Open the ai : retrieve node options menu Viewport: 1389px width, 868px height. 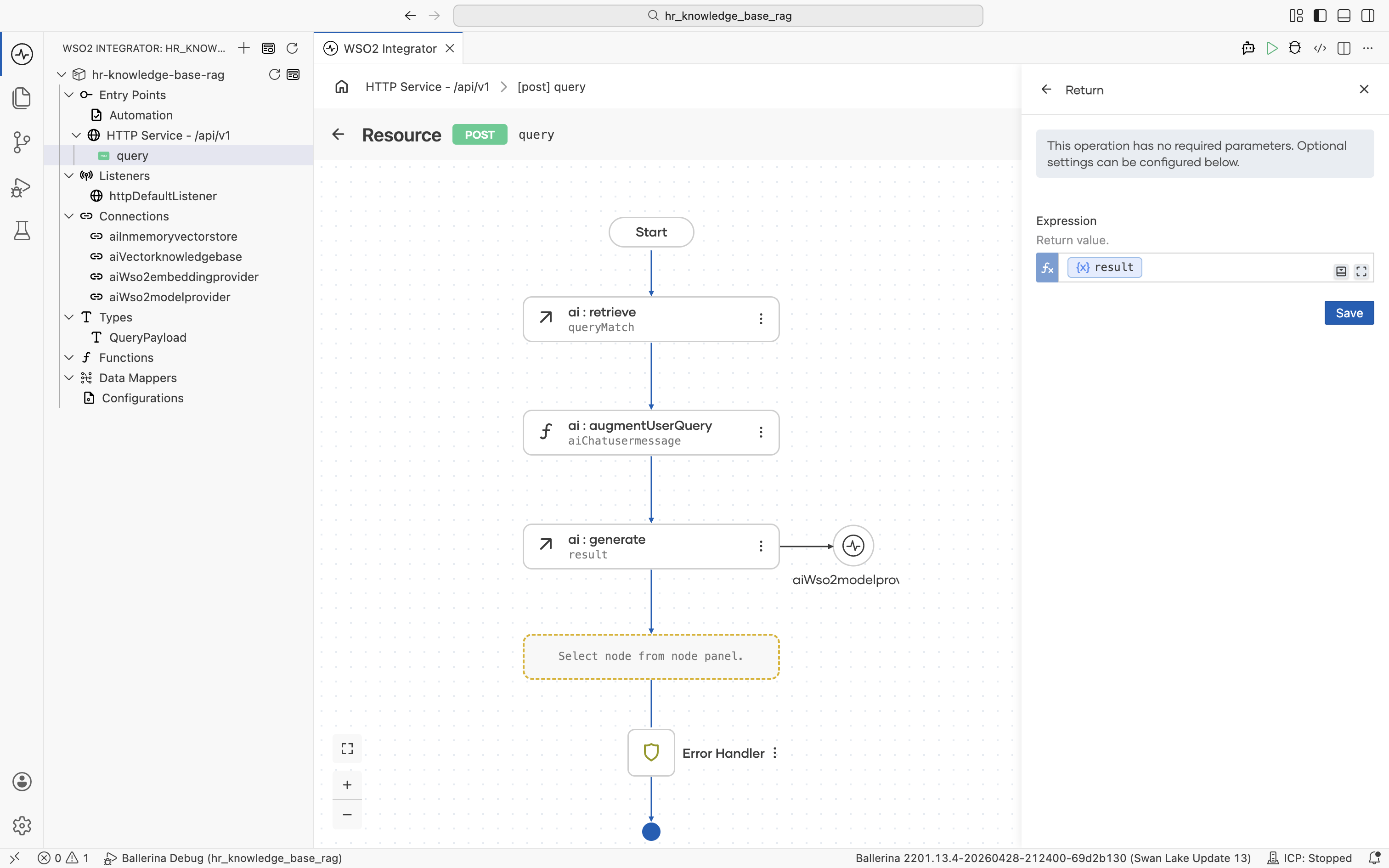pyautogui.click(x=761, y=319)
